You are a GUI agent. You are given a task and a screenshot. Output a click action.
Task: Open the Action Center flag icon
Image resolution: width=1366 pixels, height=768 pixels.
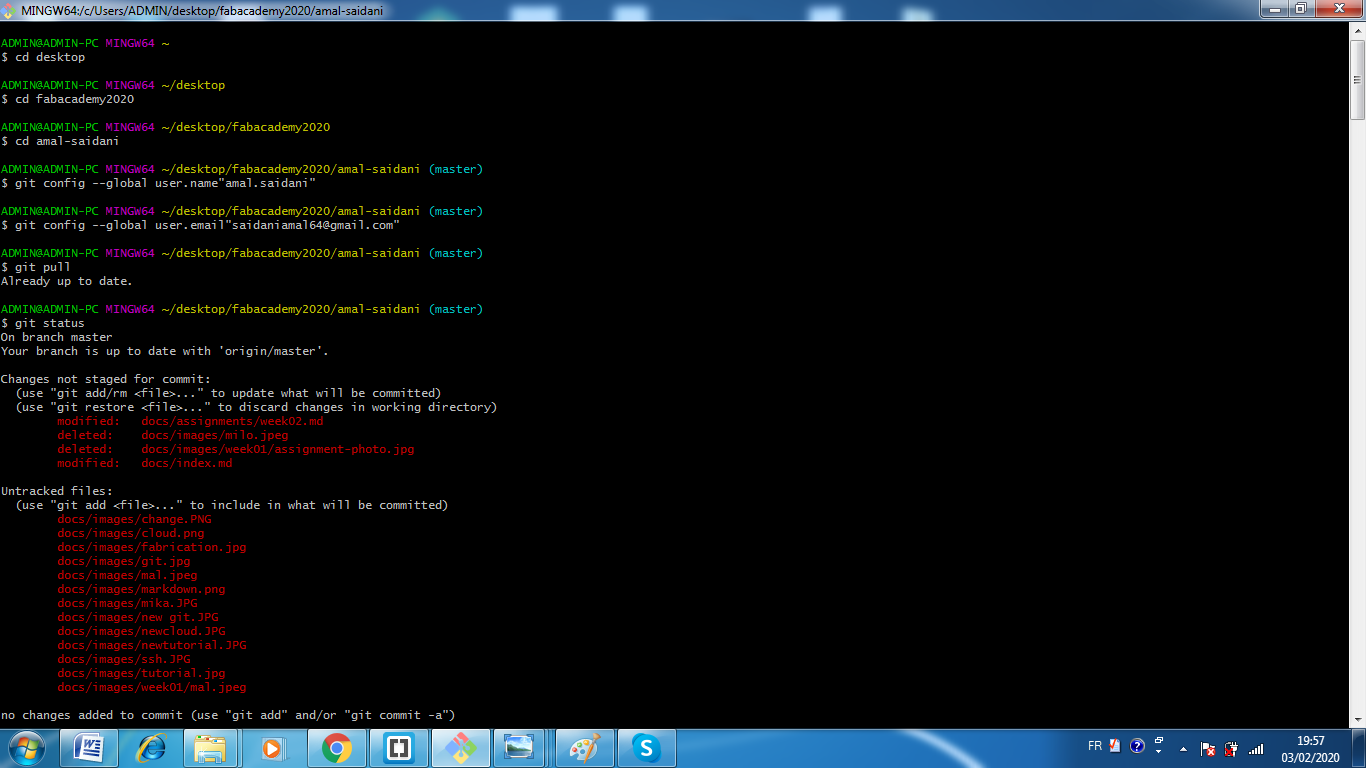click(x=1207, y=749)
